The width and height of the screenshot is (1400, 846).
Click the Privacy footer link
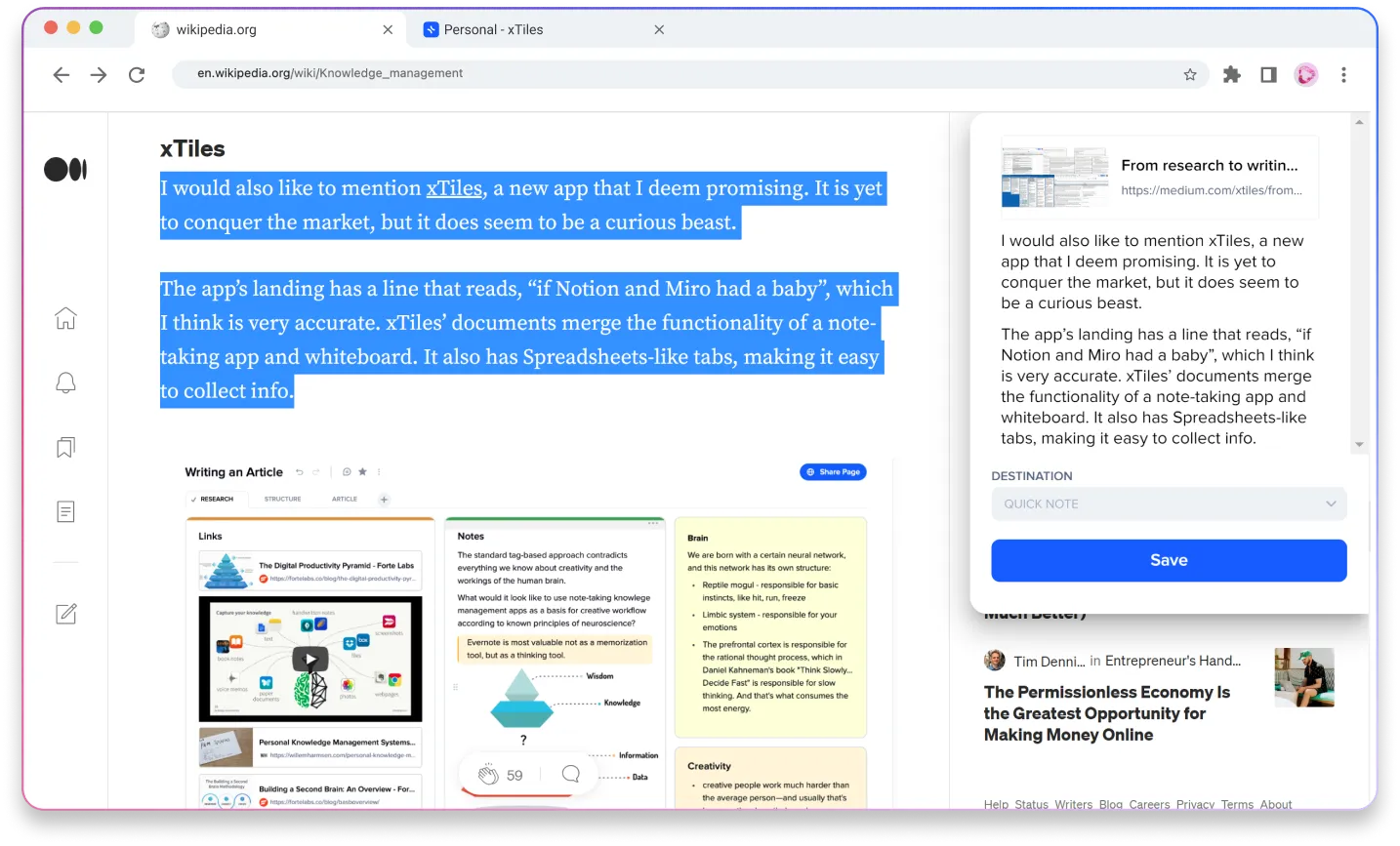1195,804
